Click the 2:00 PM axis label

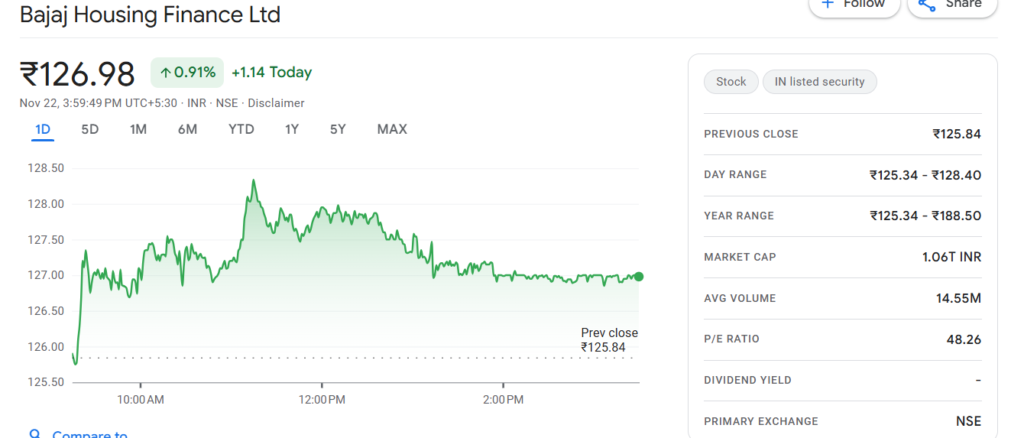tap(503, 400)
